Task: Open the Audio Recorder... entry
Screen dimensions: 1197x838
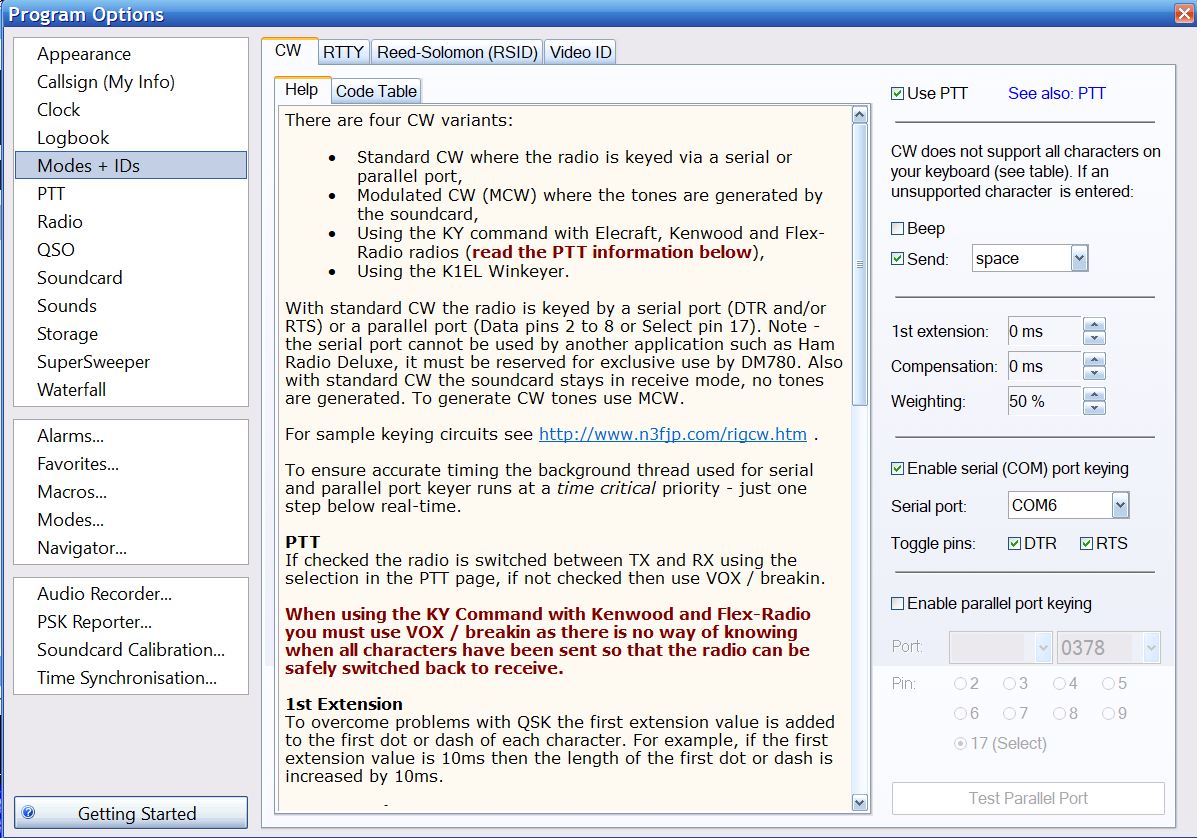Action: click(131, 594)
